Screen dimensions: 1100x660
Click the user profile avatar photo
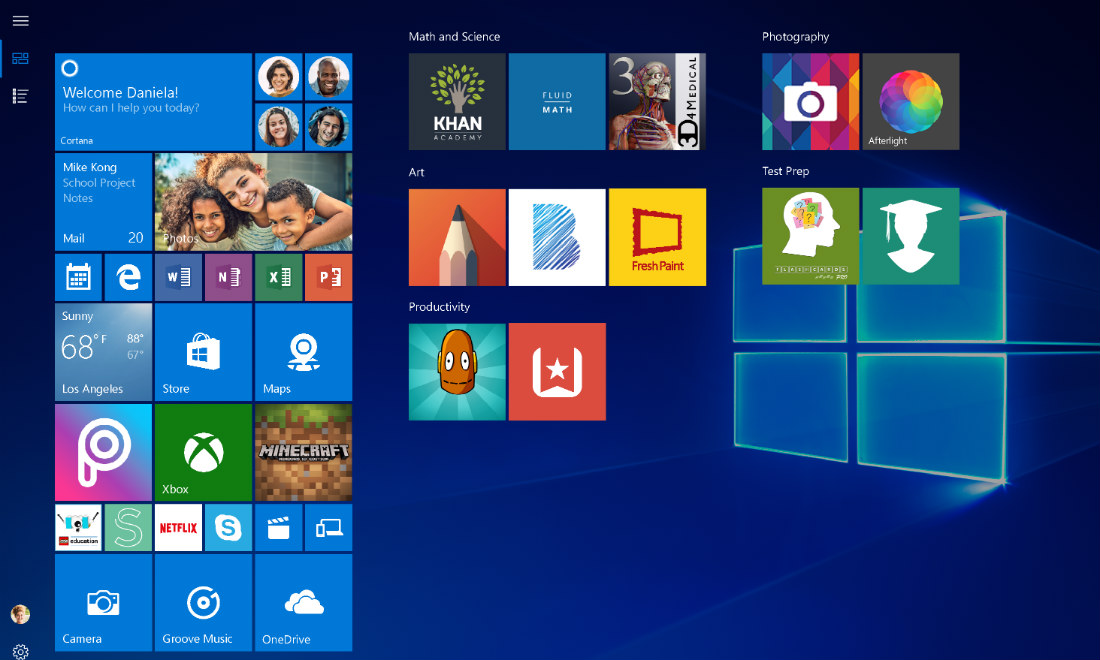[x=20, y=615]
